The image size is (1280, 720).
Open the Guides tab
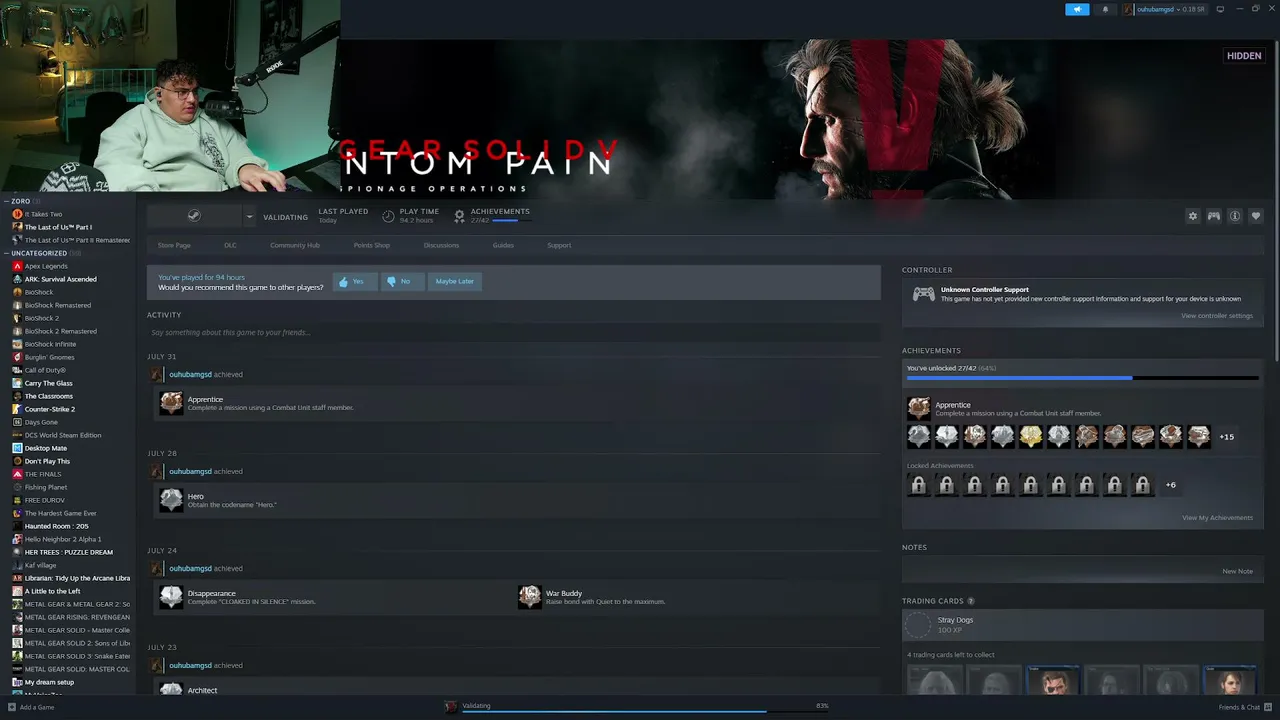[x=503, y=245]
